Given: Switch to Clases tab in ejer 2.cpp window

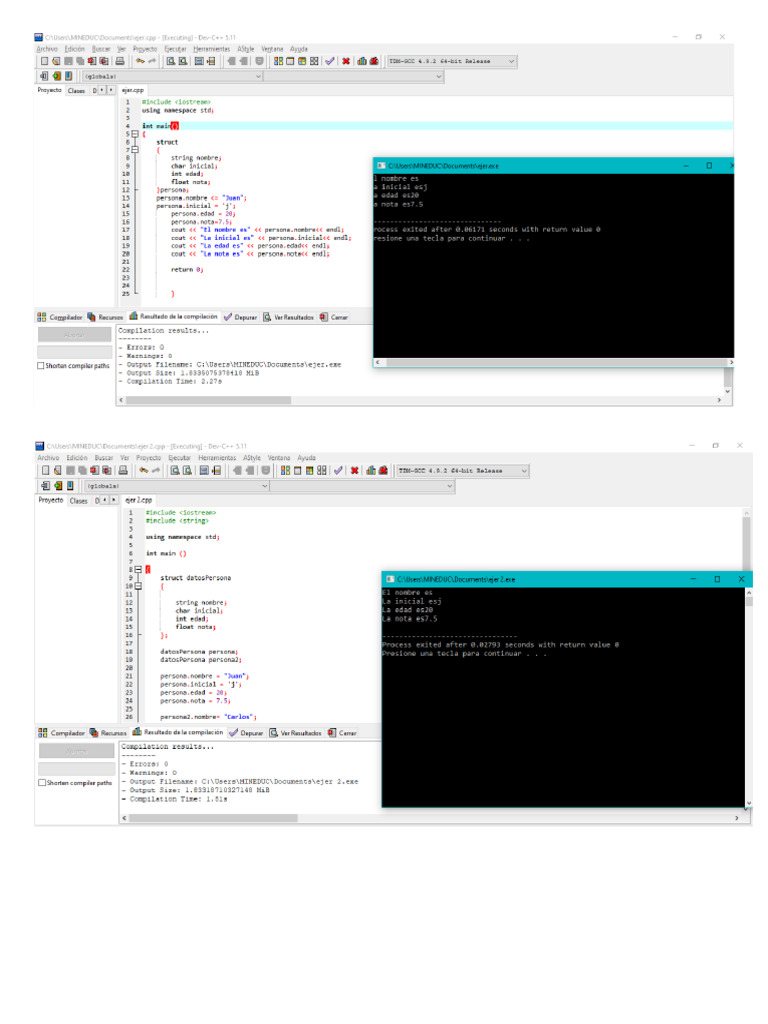Looking at the screenshot, I should pyautogui.click(x=78, y=500).
